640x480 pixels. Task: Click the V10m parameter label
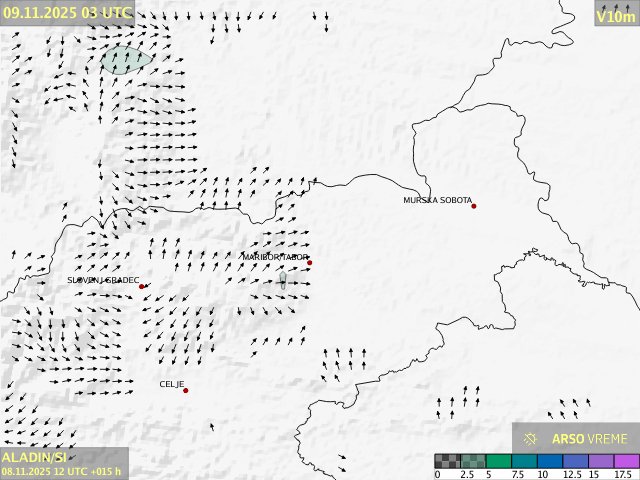[615, 16]
